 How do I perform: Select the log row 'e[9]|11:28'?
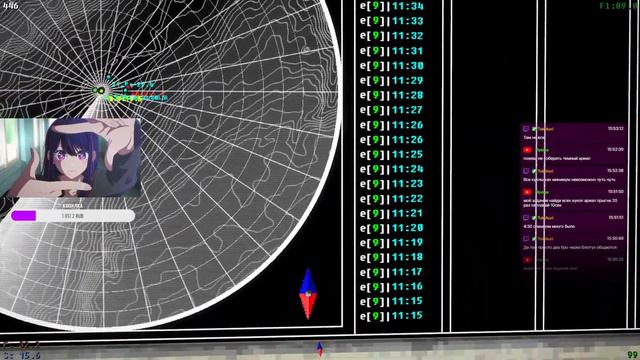[x=391, y=95]
